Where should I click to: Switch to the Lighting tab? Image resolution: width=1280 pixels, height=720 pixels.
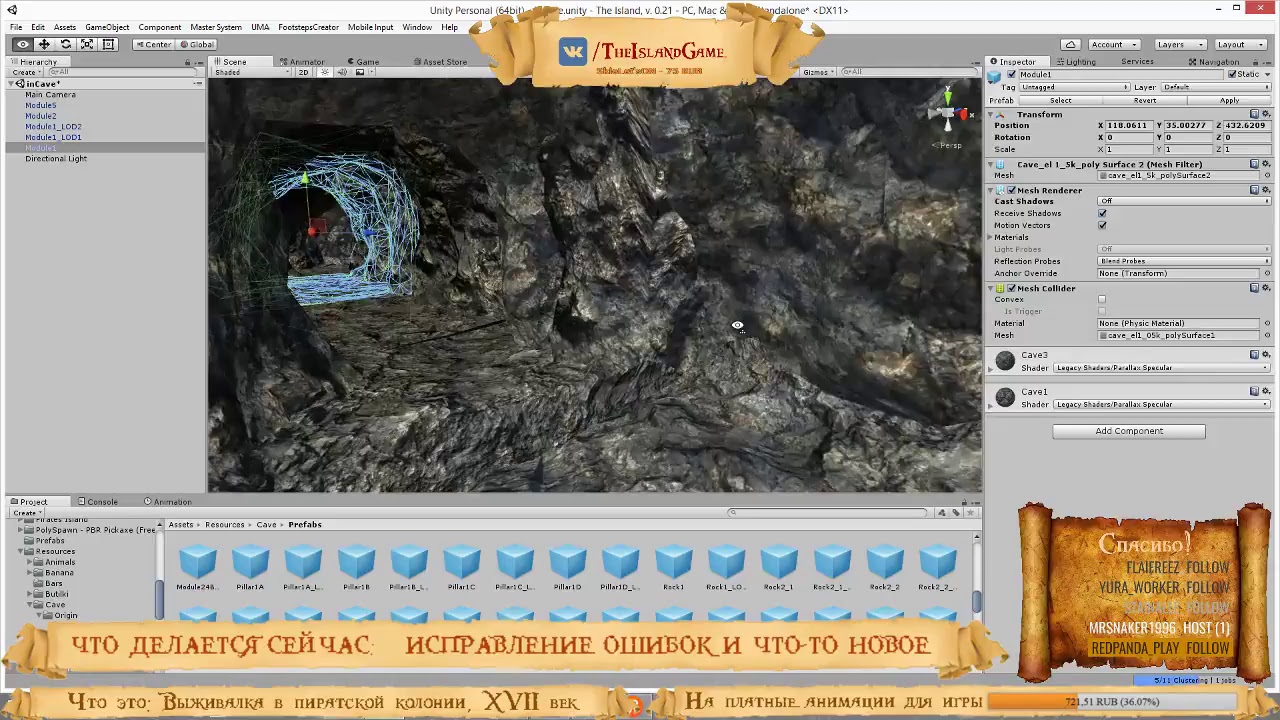click(x=1076, y=62)
